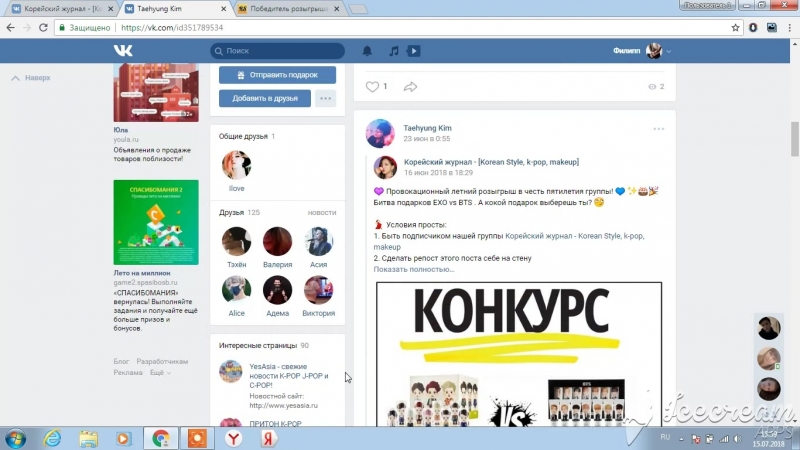Click the Реклама footer link

tap(128, 372)
